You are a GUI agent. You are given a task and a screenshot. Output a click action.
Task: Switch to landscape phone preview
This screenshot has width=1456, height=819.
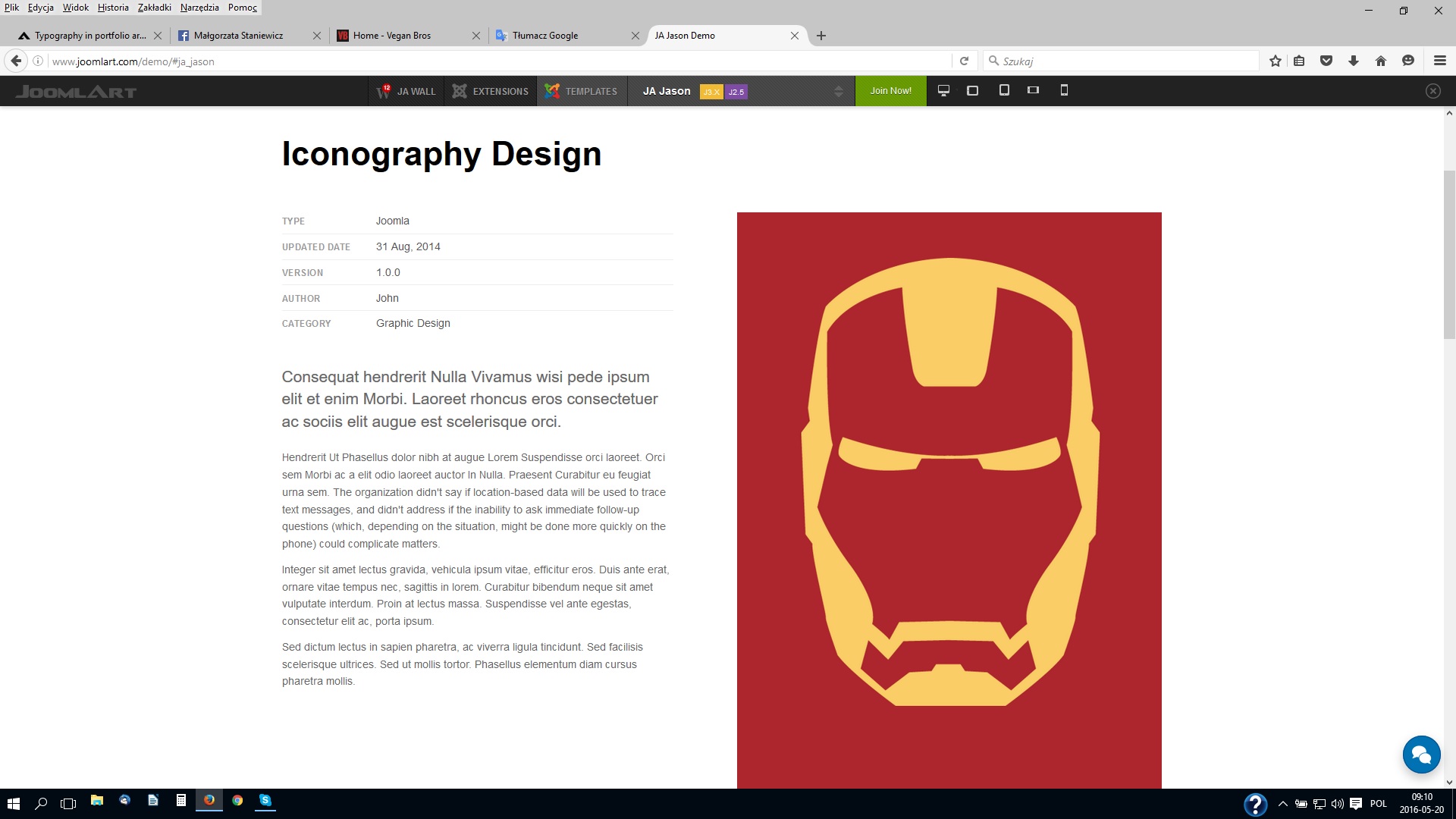click(1033, 90)
